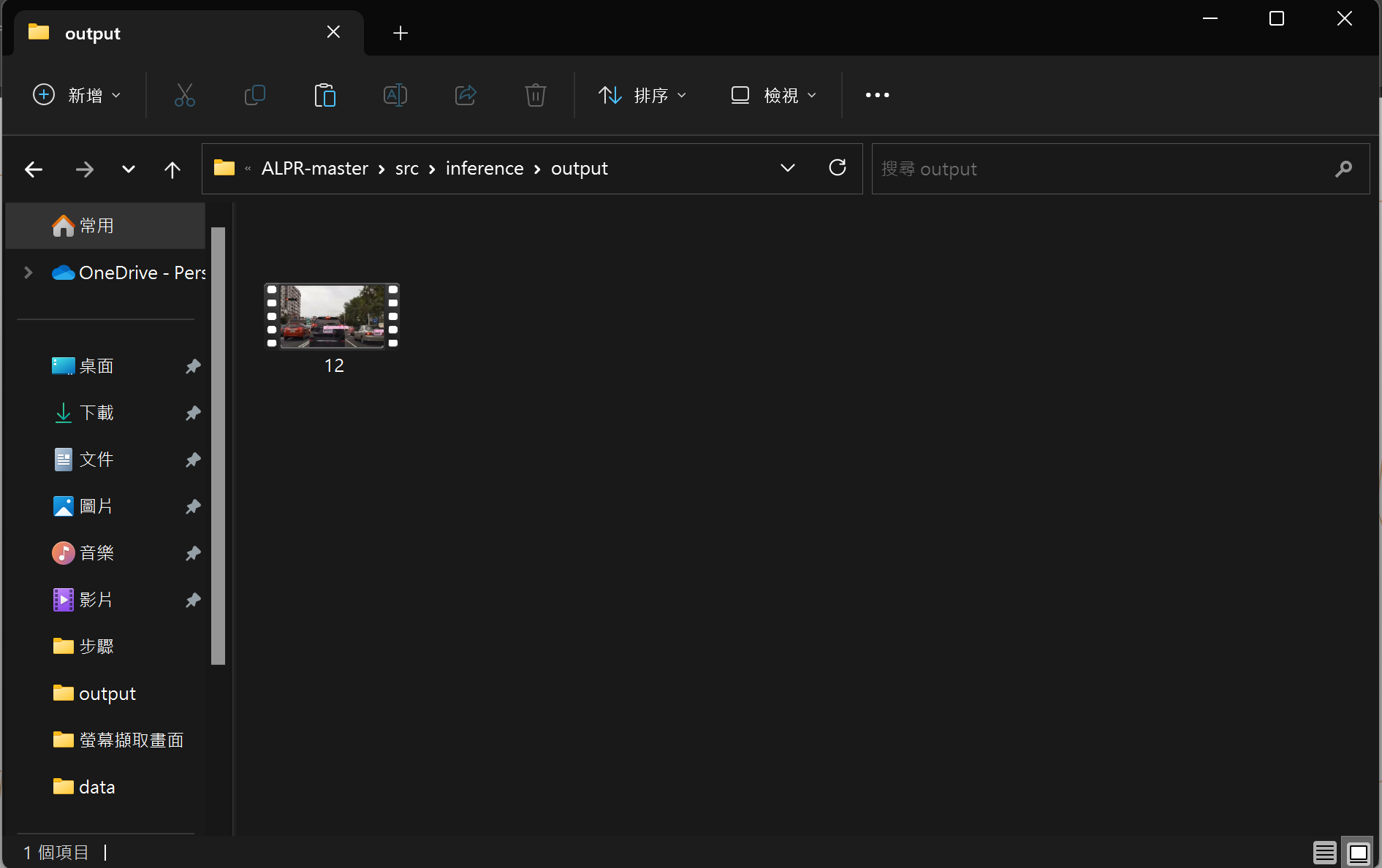Click the Cut scissors icon

(185, 95)
